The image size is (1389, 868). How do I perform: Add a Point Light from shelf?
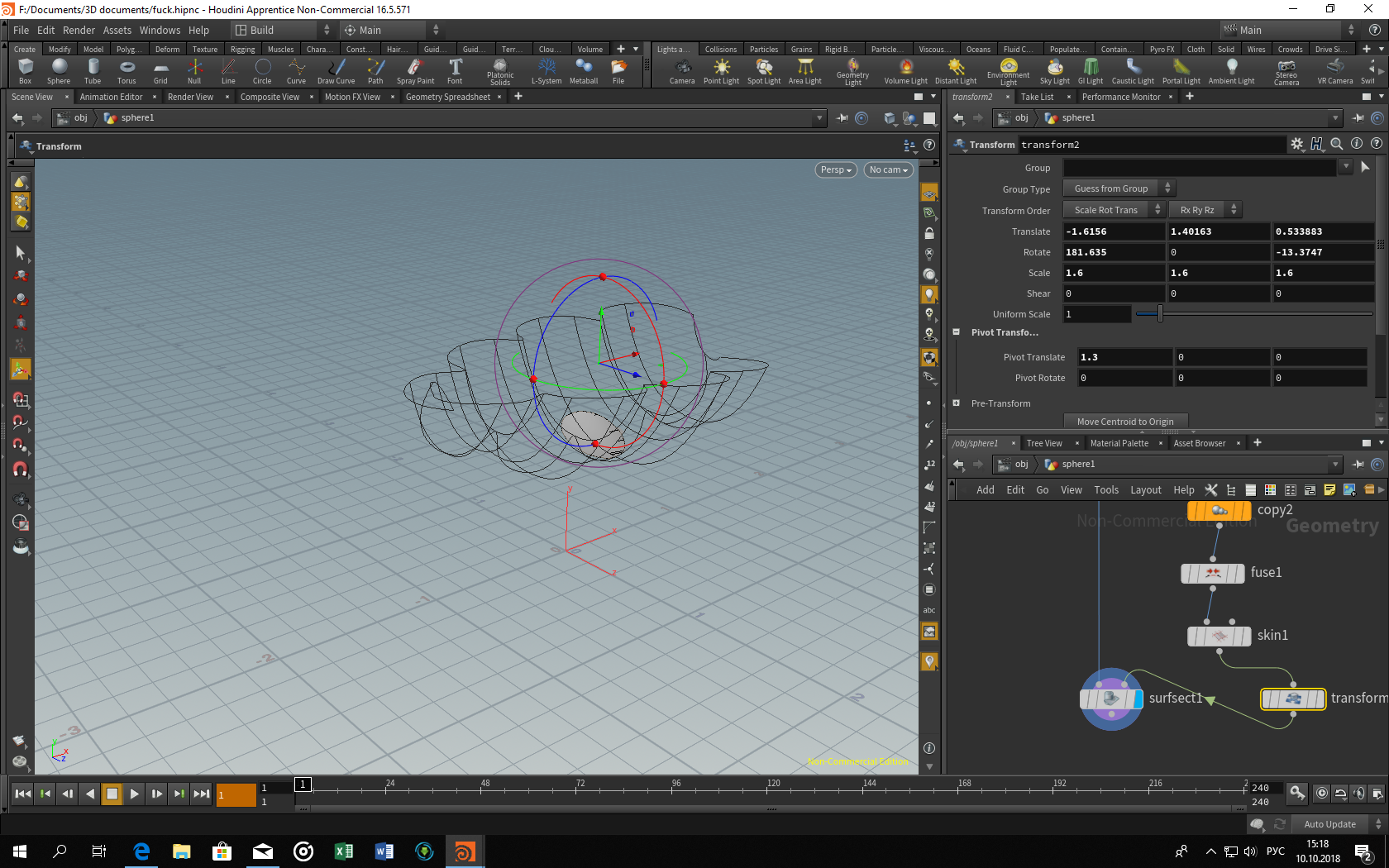[721, 71]
